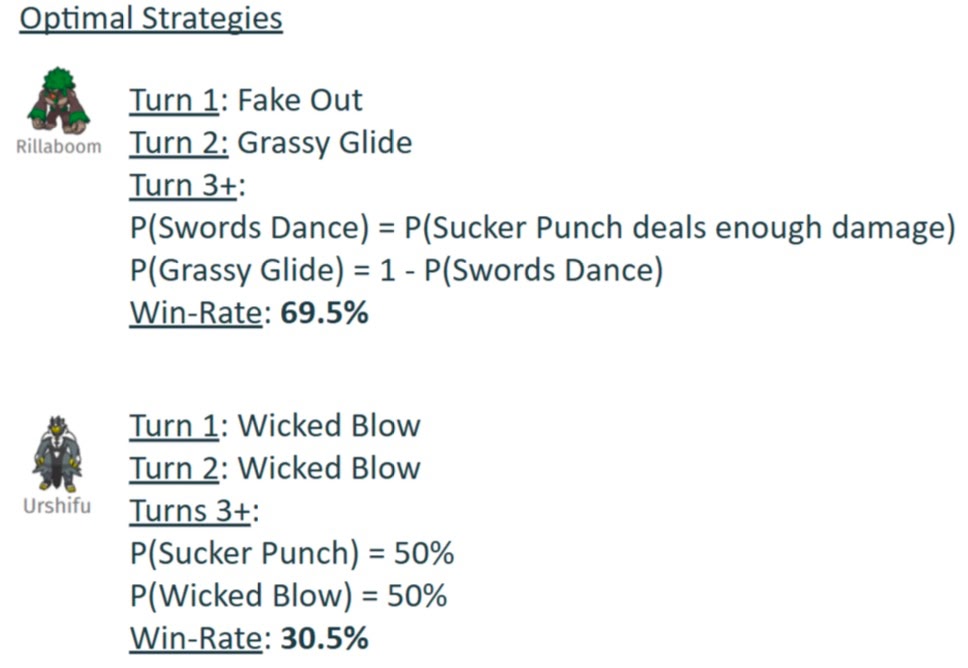Click Urshifu's underlined Turn 2 label
Image resolution: width=968 pixels, height=668 pixels.
(173, 469)
